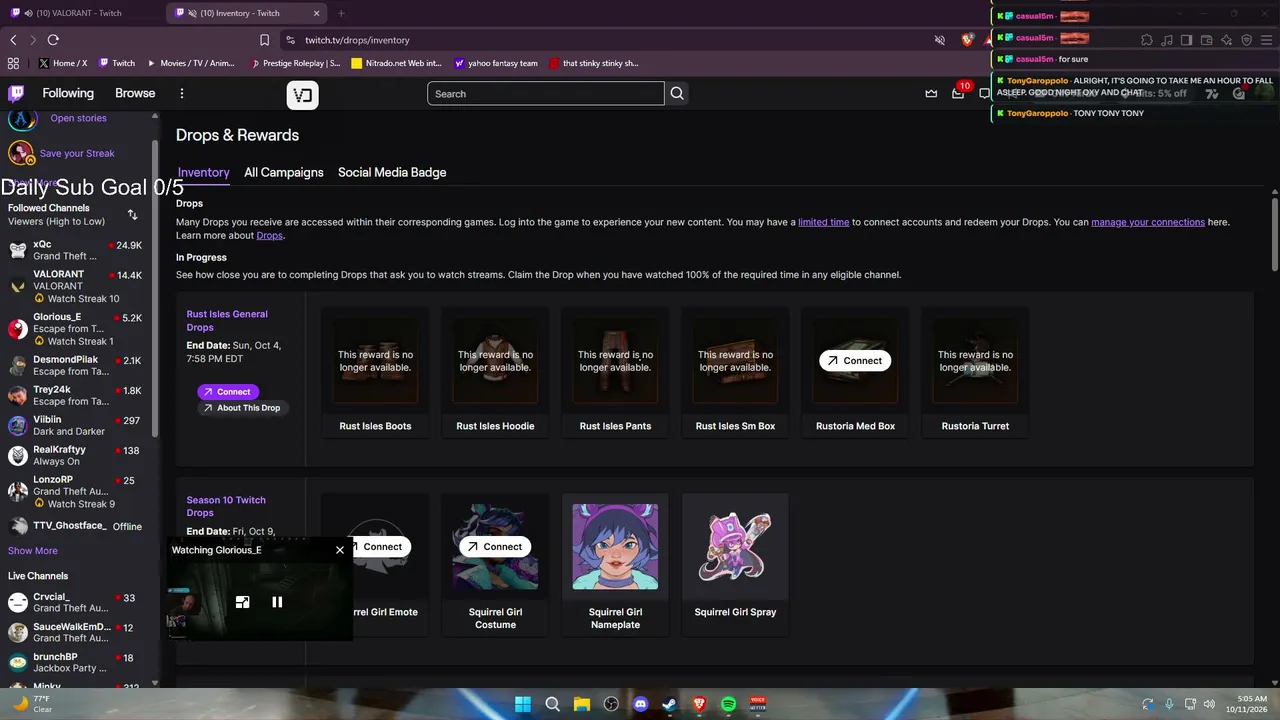The image size is (1280, 720).
Task: Click the purple Connect button for Rust Isles
Action: pyautogui.click(x=228, y=392)
